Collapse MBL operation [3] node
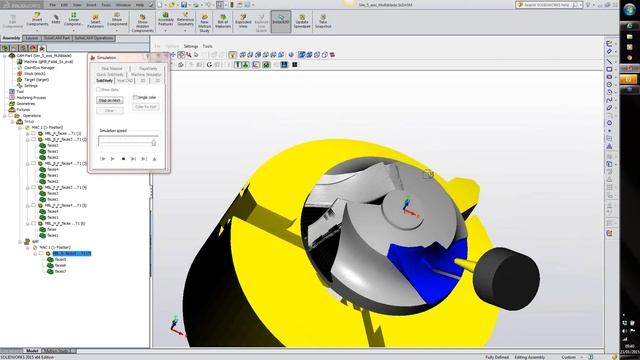640x360 pixels. 27,164
